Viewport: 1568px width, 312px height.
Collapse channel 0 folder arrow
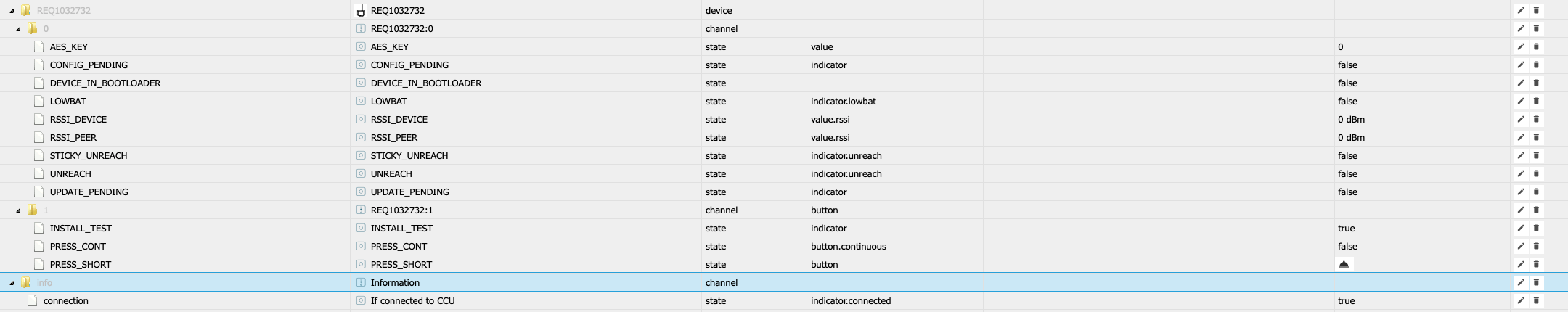pyautogui.click(x=19, y=29)
